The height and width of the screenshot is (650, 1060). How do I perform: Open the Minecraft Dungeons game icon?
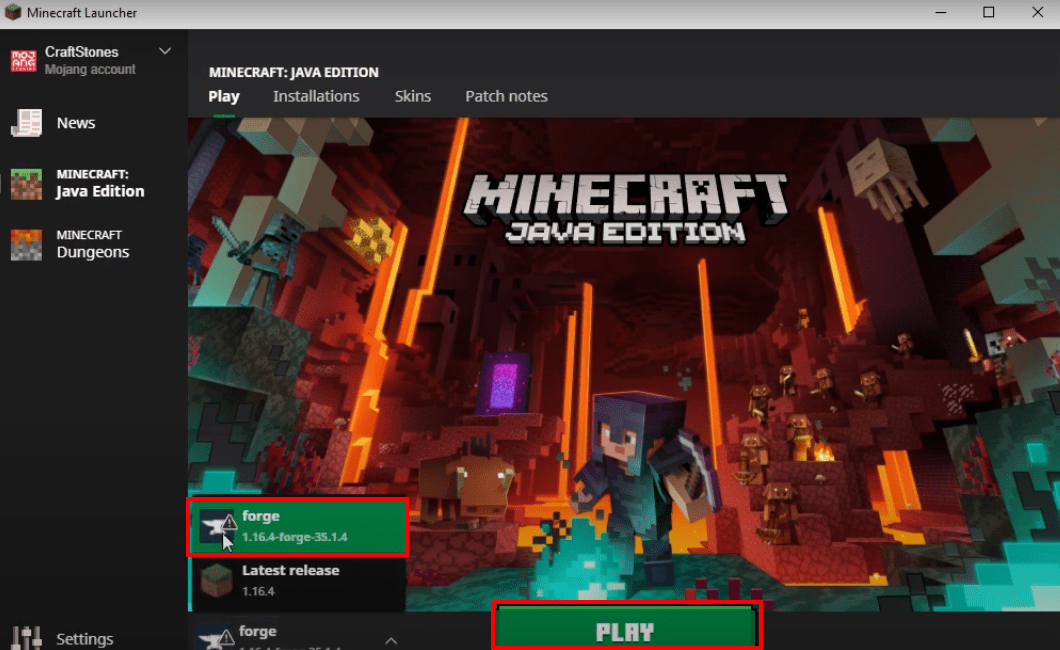[26, 245]
